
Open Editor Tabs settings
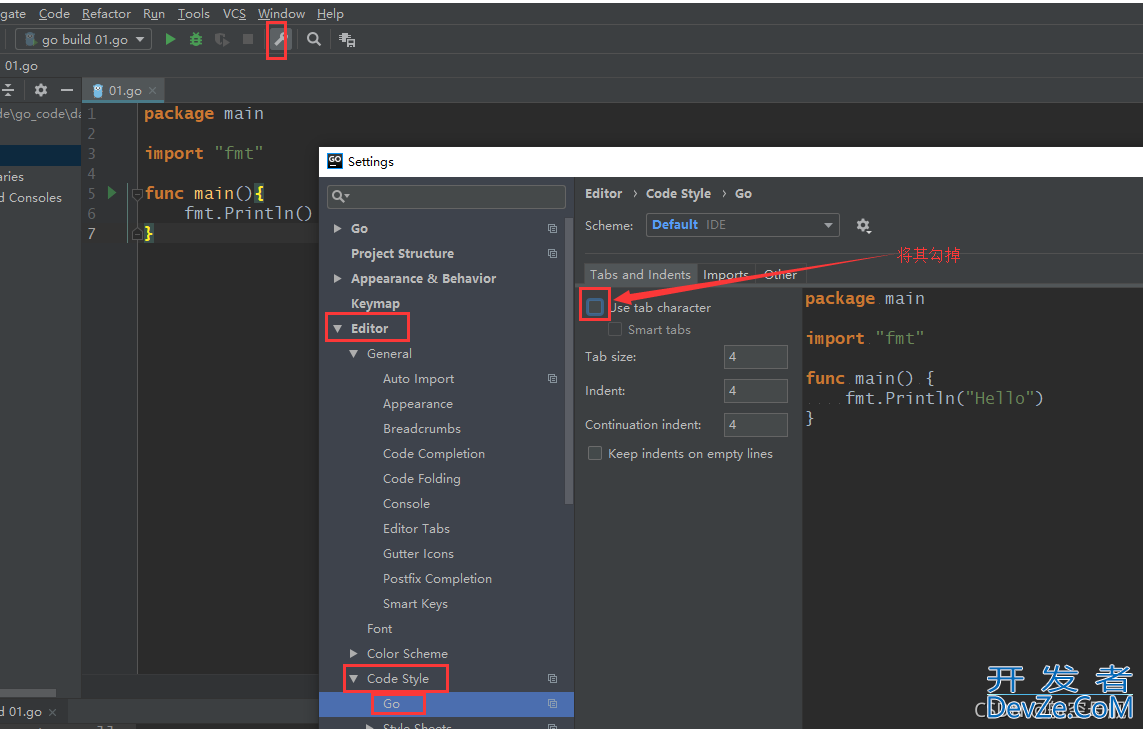click(416, 529)
